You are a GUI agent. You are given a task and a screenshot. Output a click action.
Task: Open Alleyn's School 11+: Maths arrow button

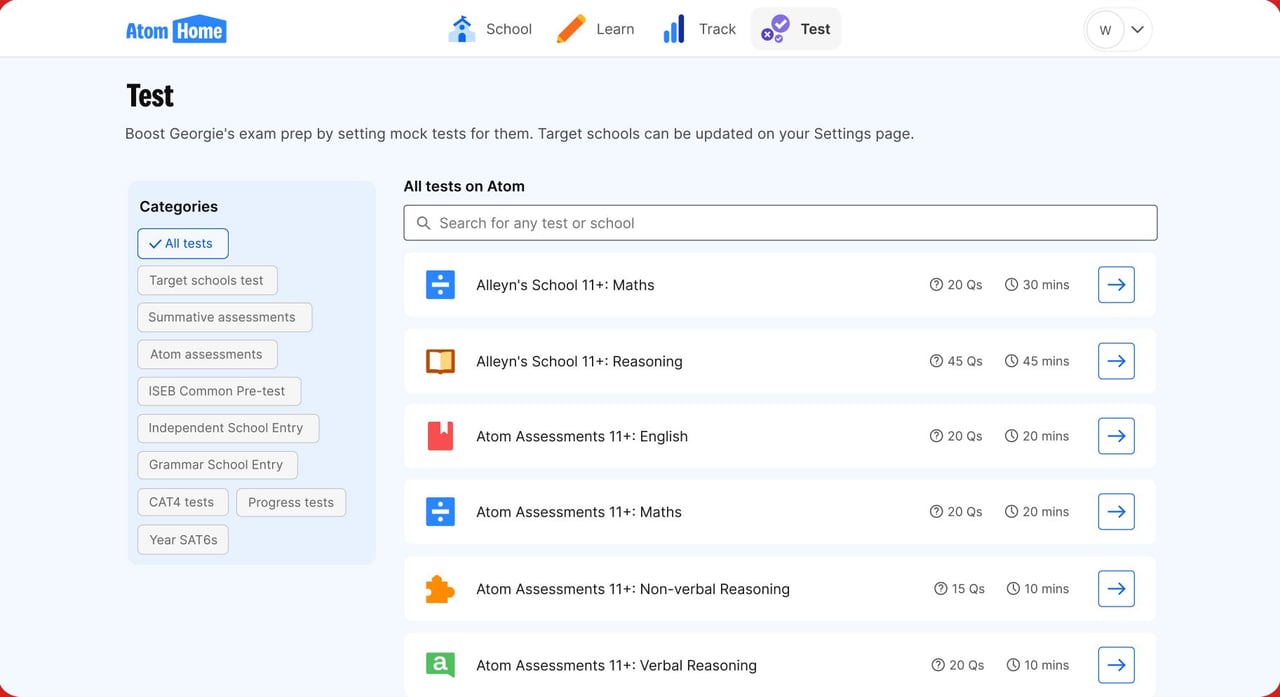(x=1116, y=285)
